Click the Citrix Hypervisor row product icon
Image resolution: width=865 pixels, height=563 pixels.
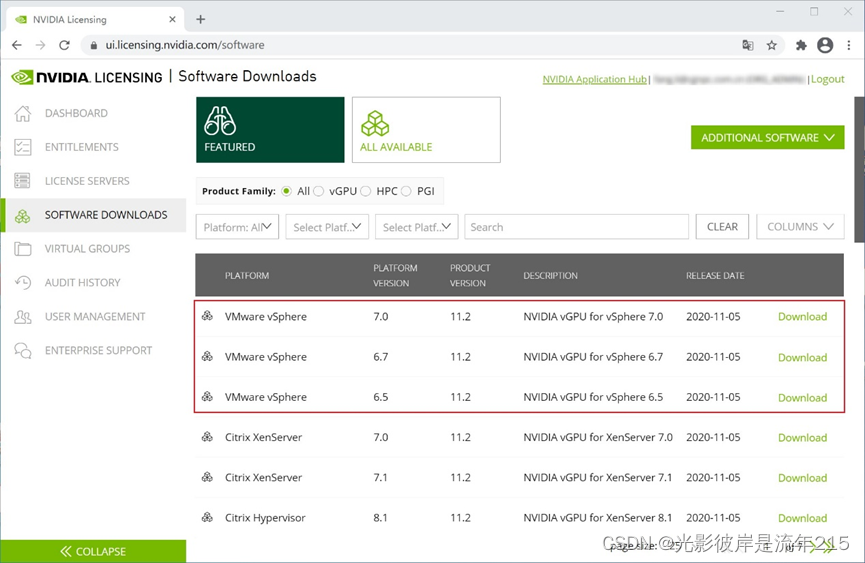click(x=207, y=517)
